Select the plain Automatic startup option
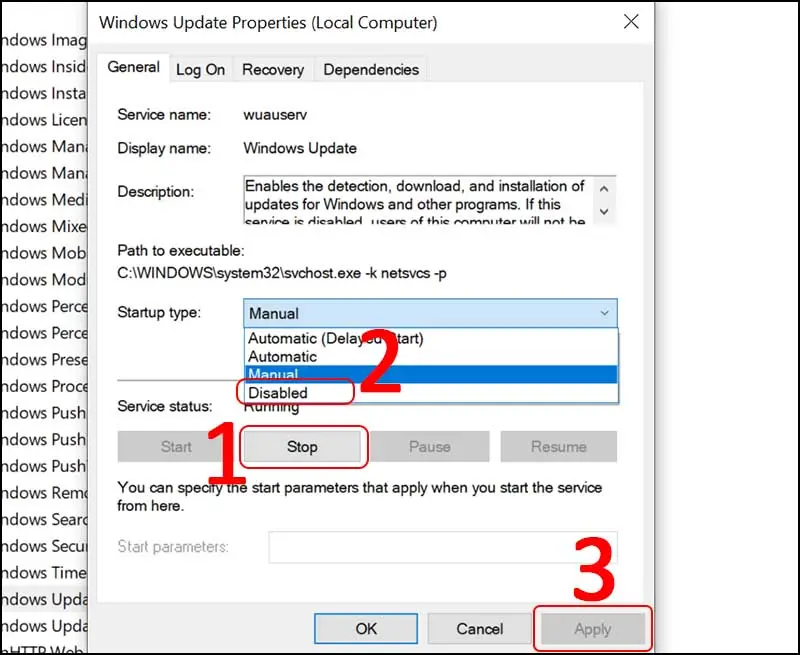Image resolution: width=800 pixels, height=655 pixels. point(282,356)
